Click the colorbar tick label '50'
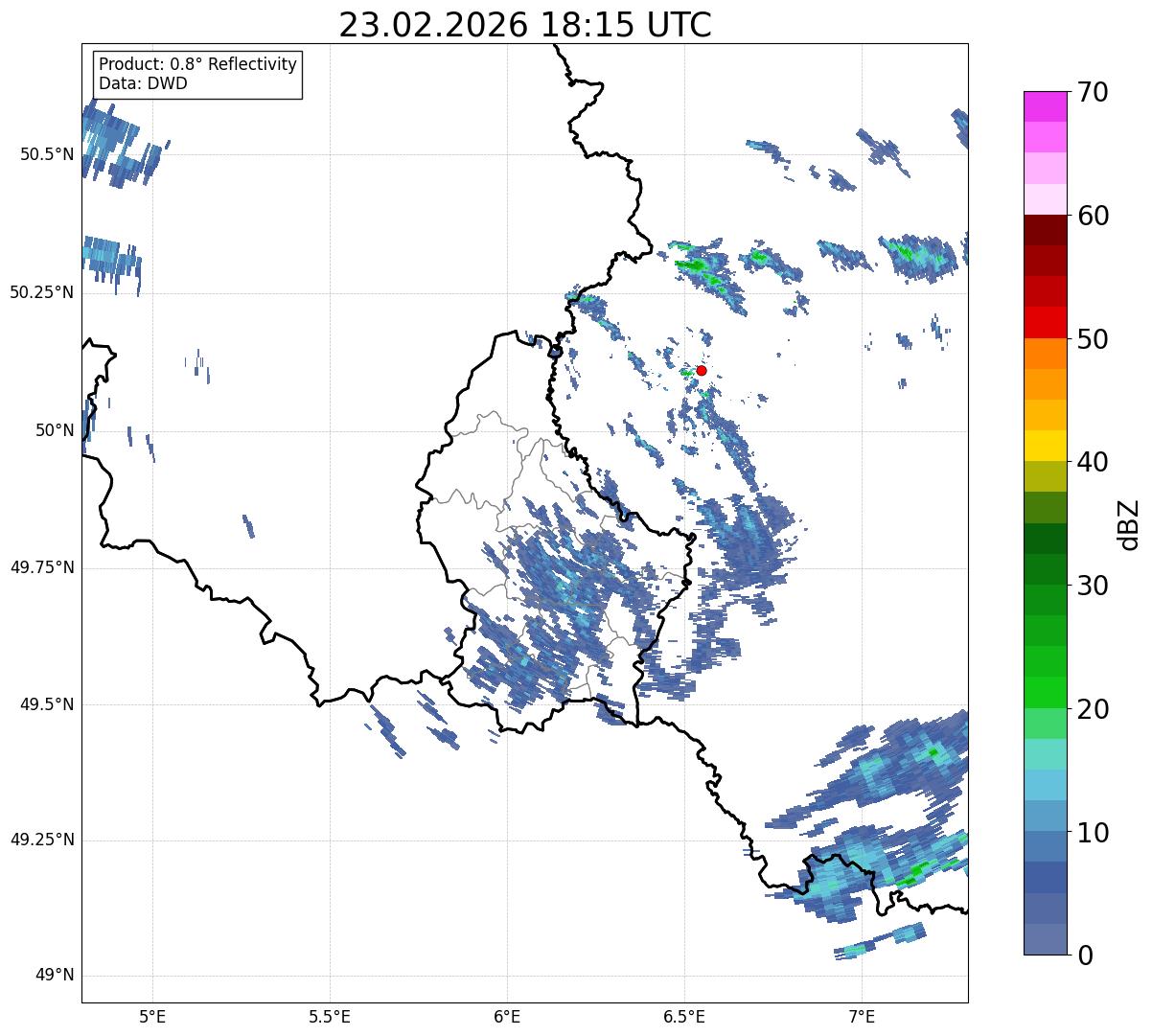The height and width of the screenshot is (1036, 1152). pos(1093,339)
